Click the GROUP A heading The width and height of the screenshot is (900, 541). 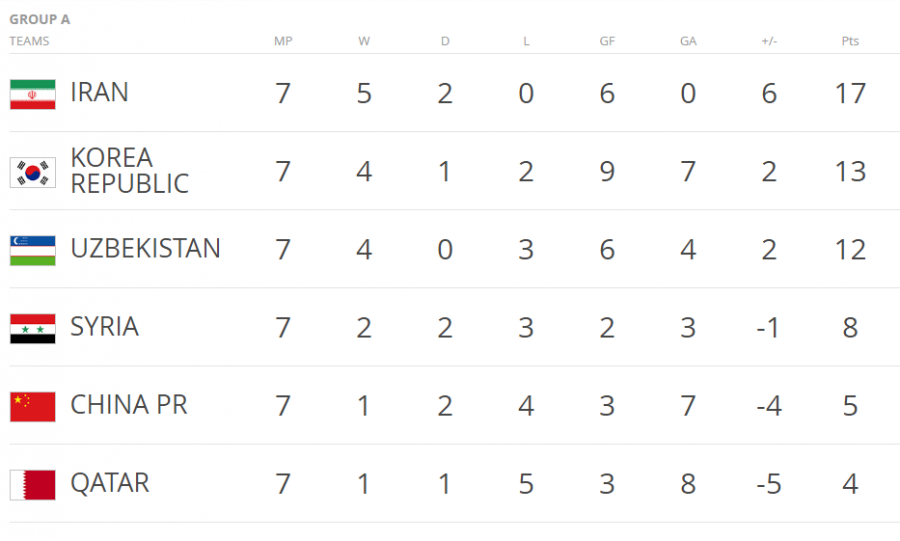pyautogui.click(x=40, y=19)
